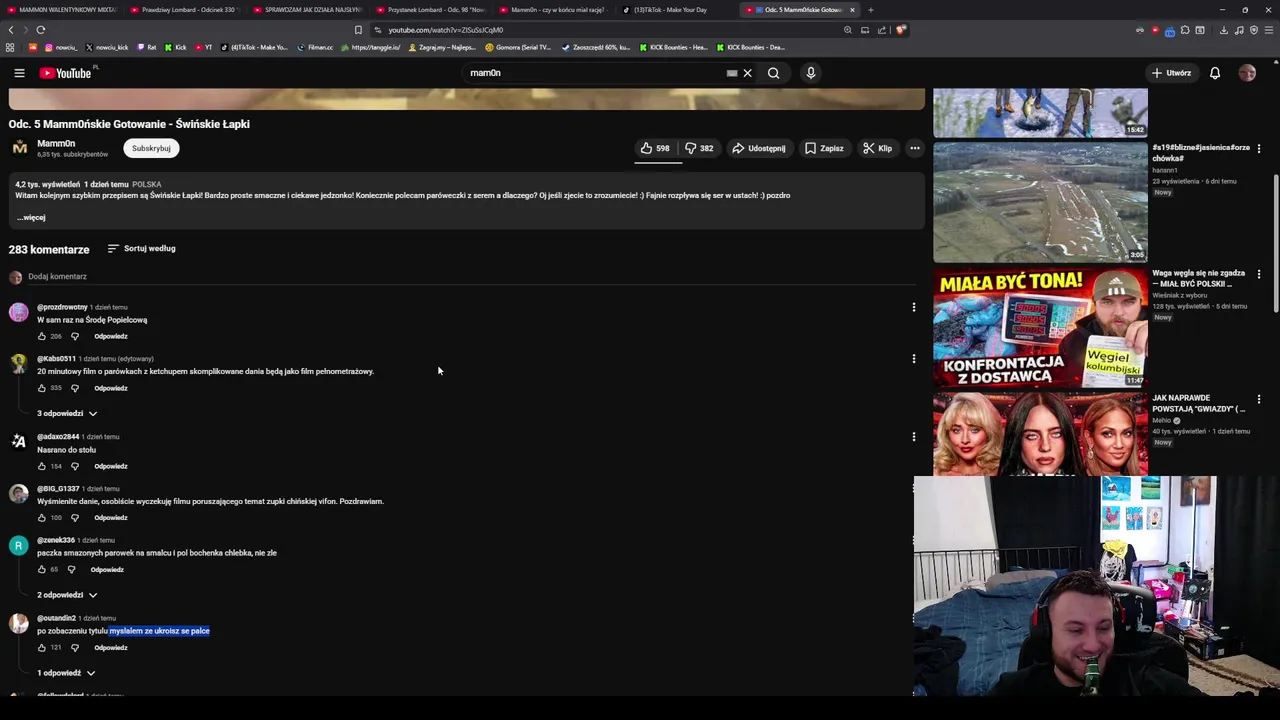Reply to @BIG_G1337 with Odpowiedz
1280x720 pixels.
(111, 518)
